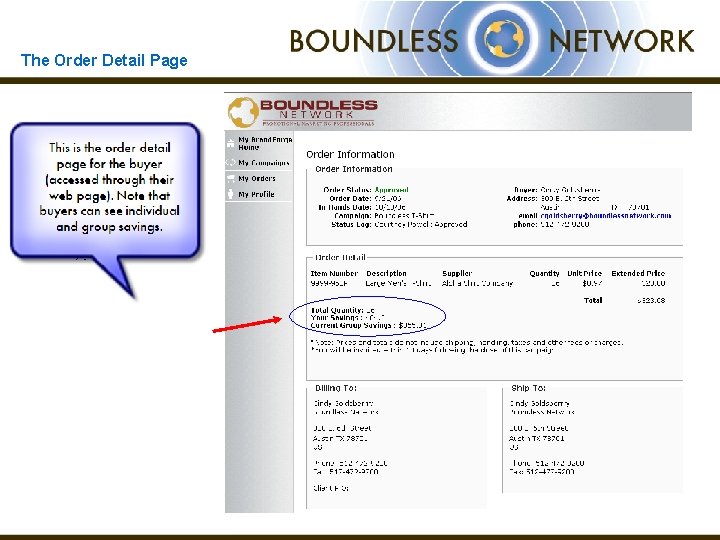The height and width of the screenshot is (540, 720).
Task: Click the Description column header
Action: point(386,273)
